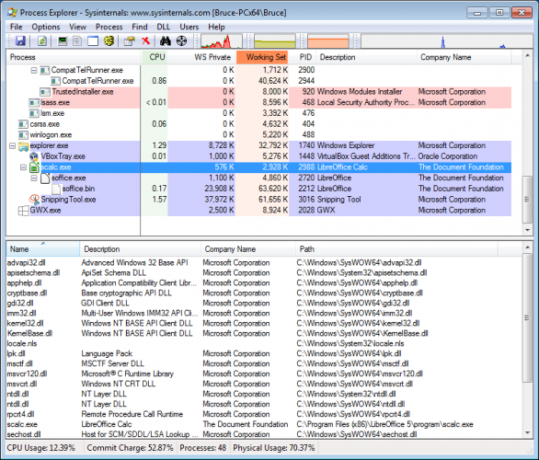Collapse the explorer.exe process tree node

12,146
